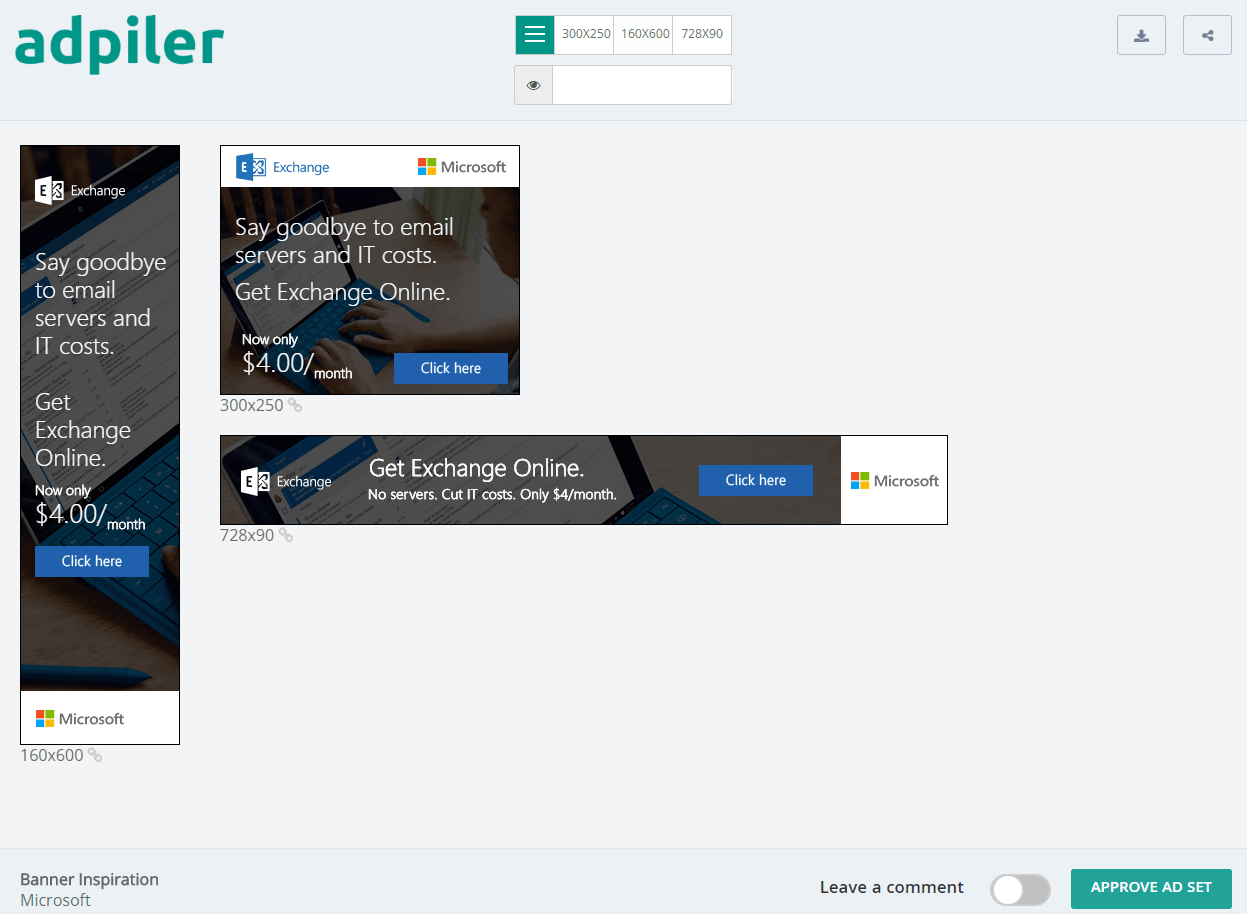Select the 300X250 size tab
1247x914 pixels.
pos(585,35)
